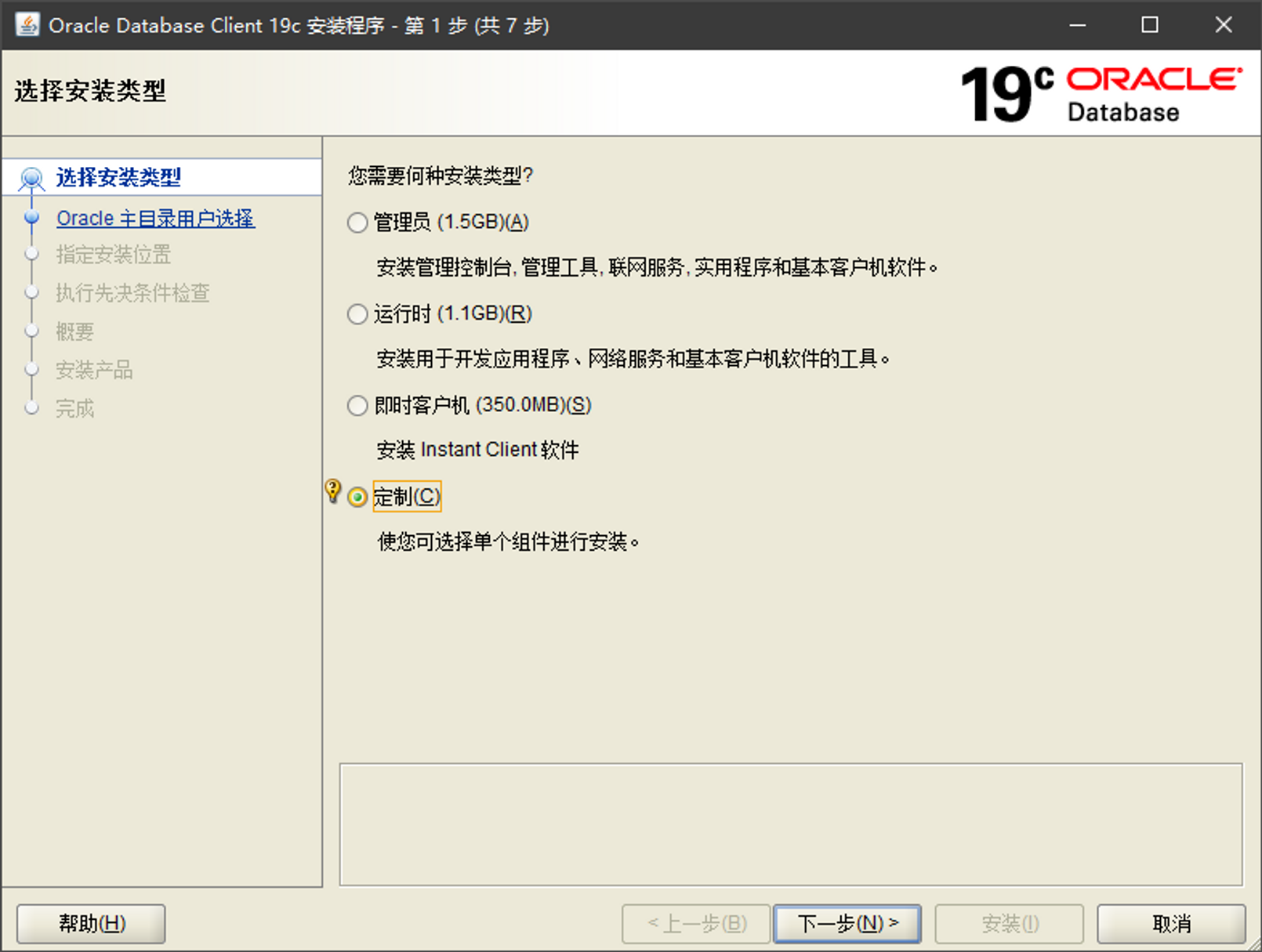
Task: Choose the 运行时 (1.1GB) install type
Action: (x=357, y=314)
